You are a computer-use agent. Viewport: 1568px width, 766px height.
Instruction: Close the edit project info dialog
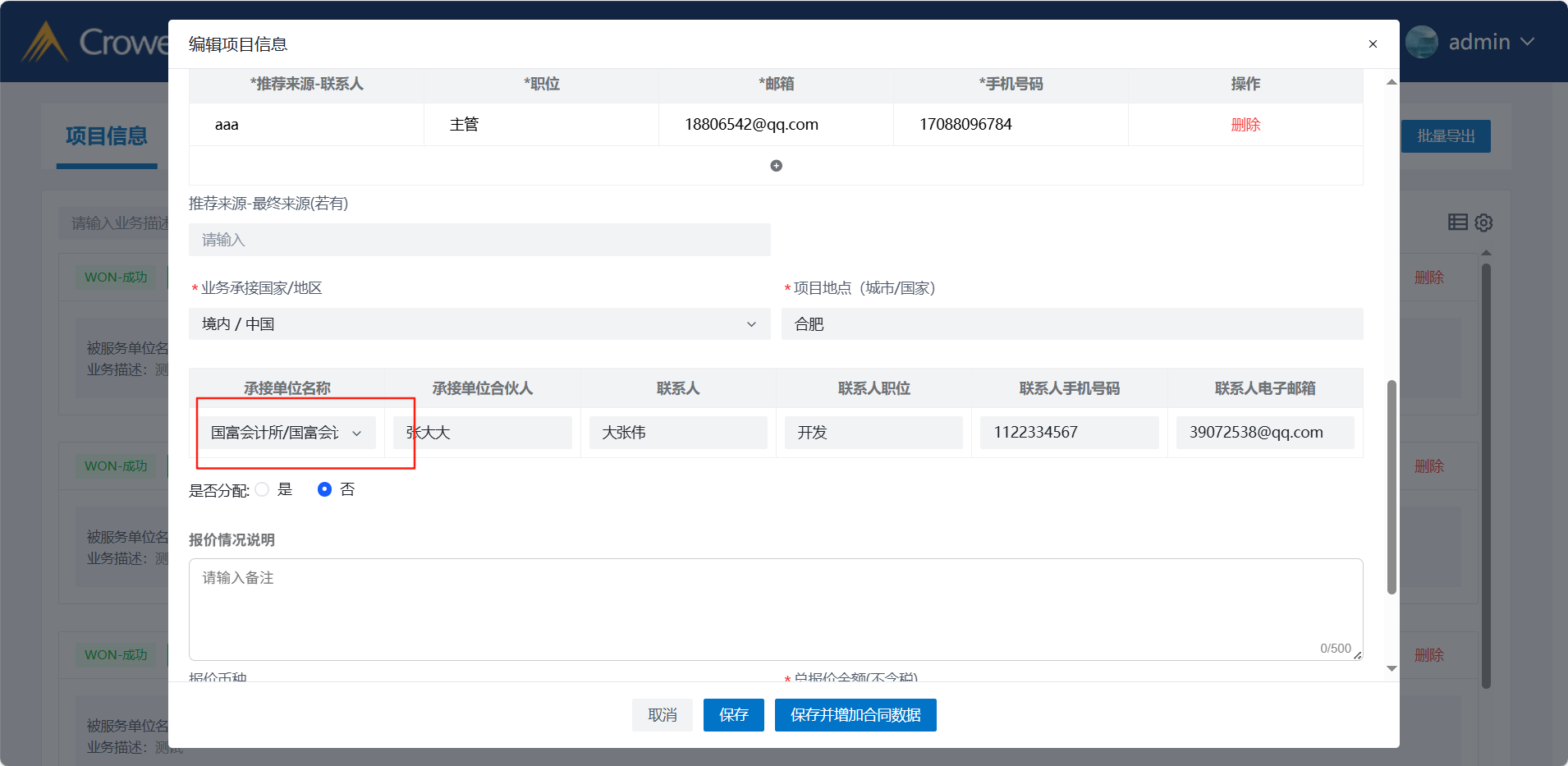pyautogui.click(x=1373, y=44)
